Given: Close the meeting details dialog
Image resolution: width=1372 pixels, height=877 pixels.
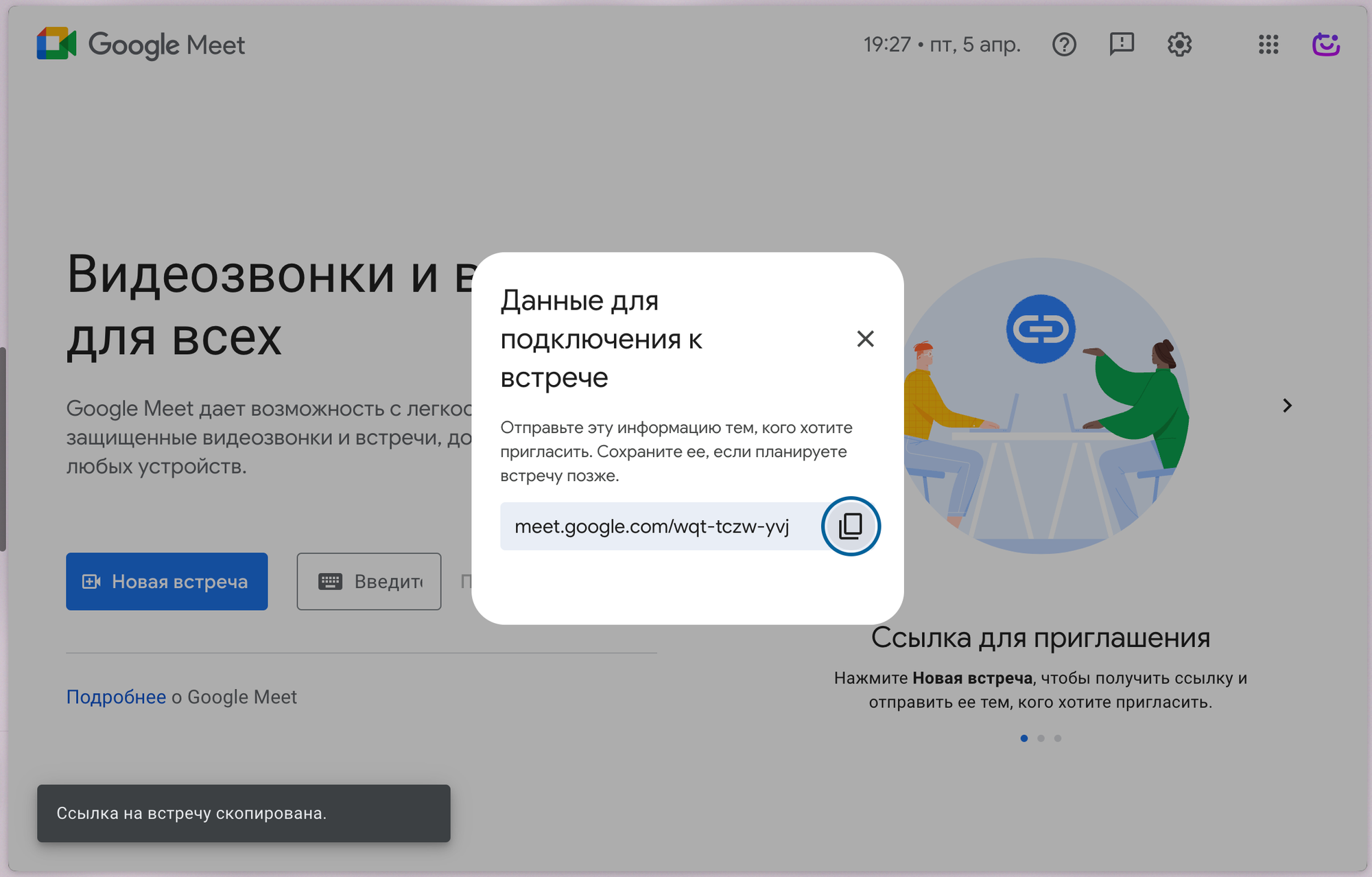Looking at the screenshot, I should (865, 338).
